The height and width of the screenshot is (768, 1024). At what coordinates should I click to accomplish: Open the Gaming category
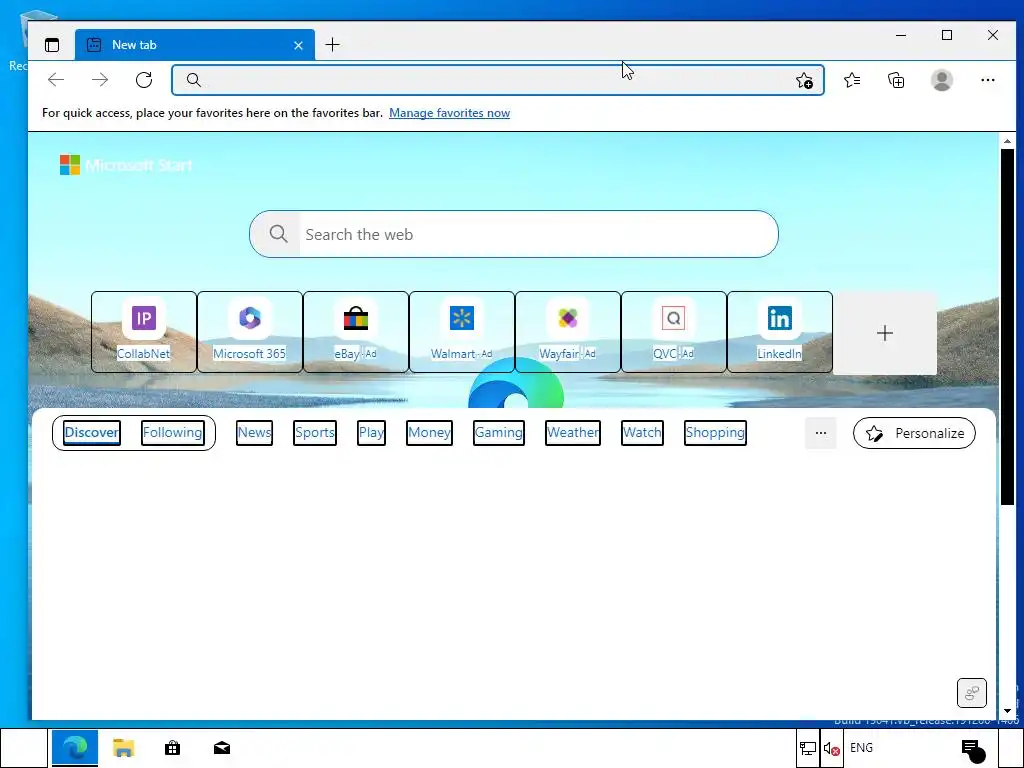point(499,433)
